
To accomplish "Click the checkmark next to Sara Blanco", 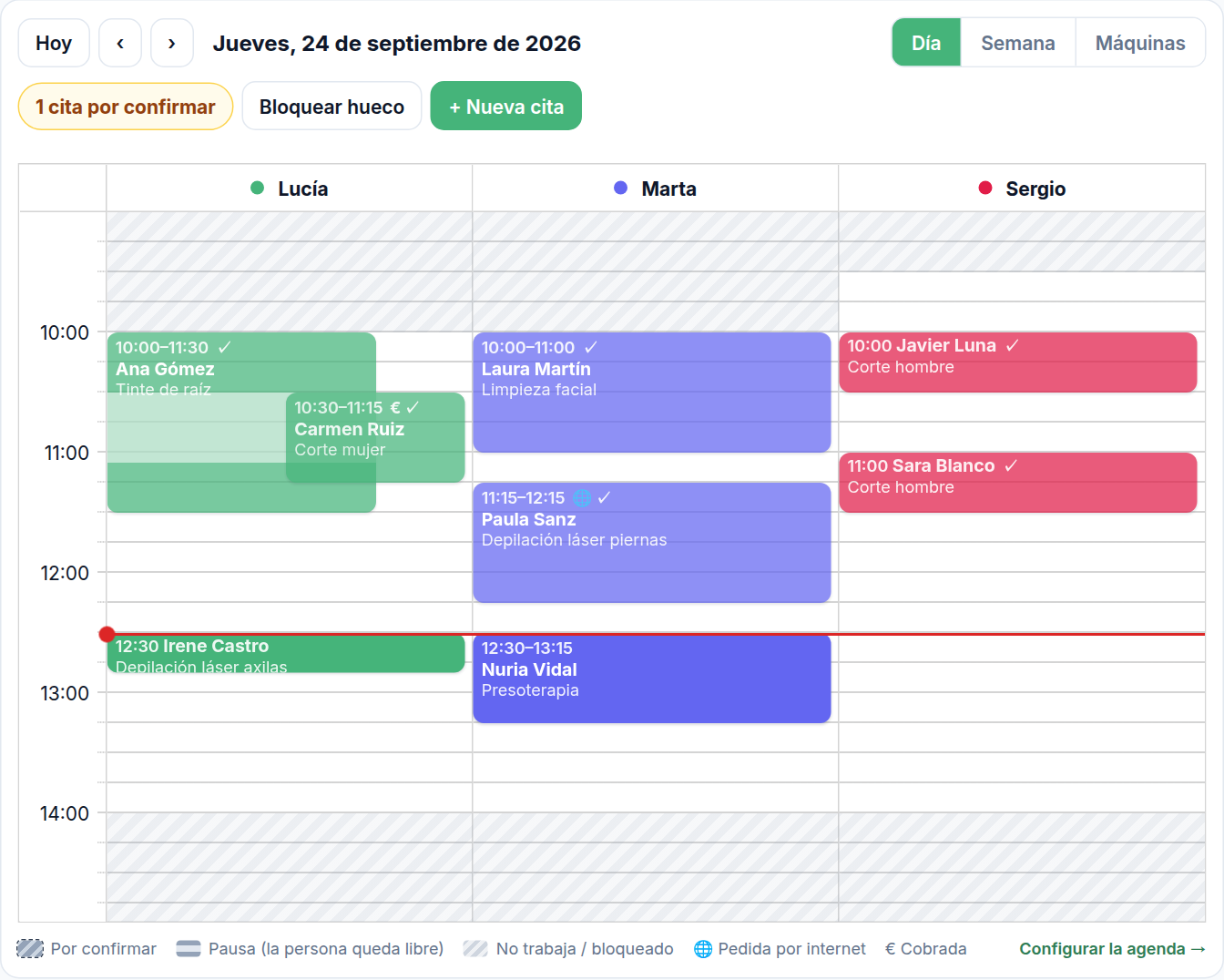I will (x=1011, y=465).
